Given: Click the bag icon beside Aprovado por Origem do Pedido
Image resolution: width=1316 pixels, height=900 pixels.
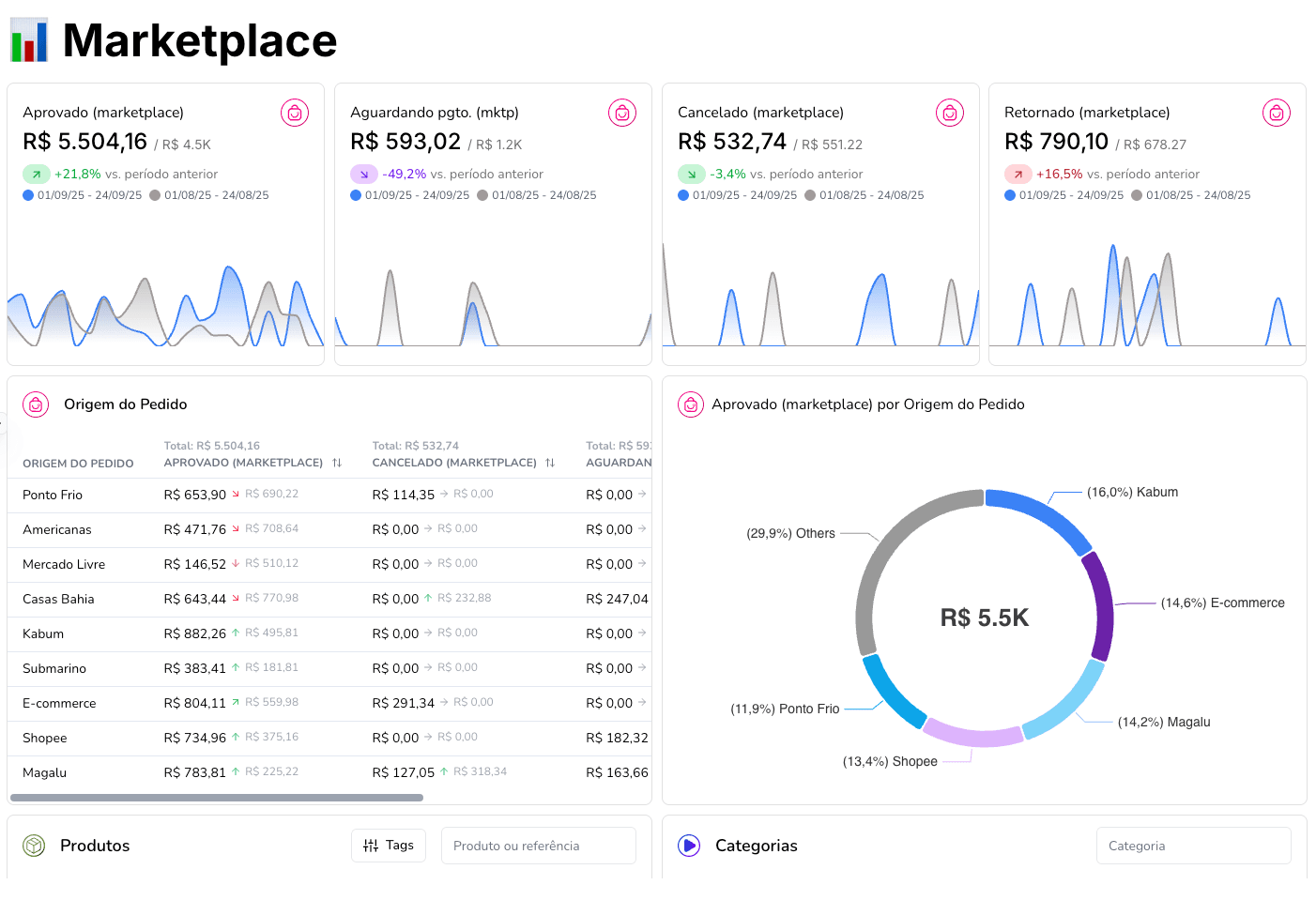Looking at the screenshot, I should tap(691, 404).
